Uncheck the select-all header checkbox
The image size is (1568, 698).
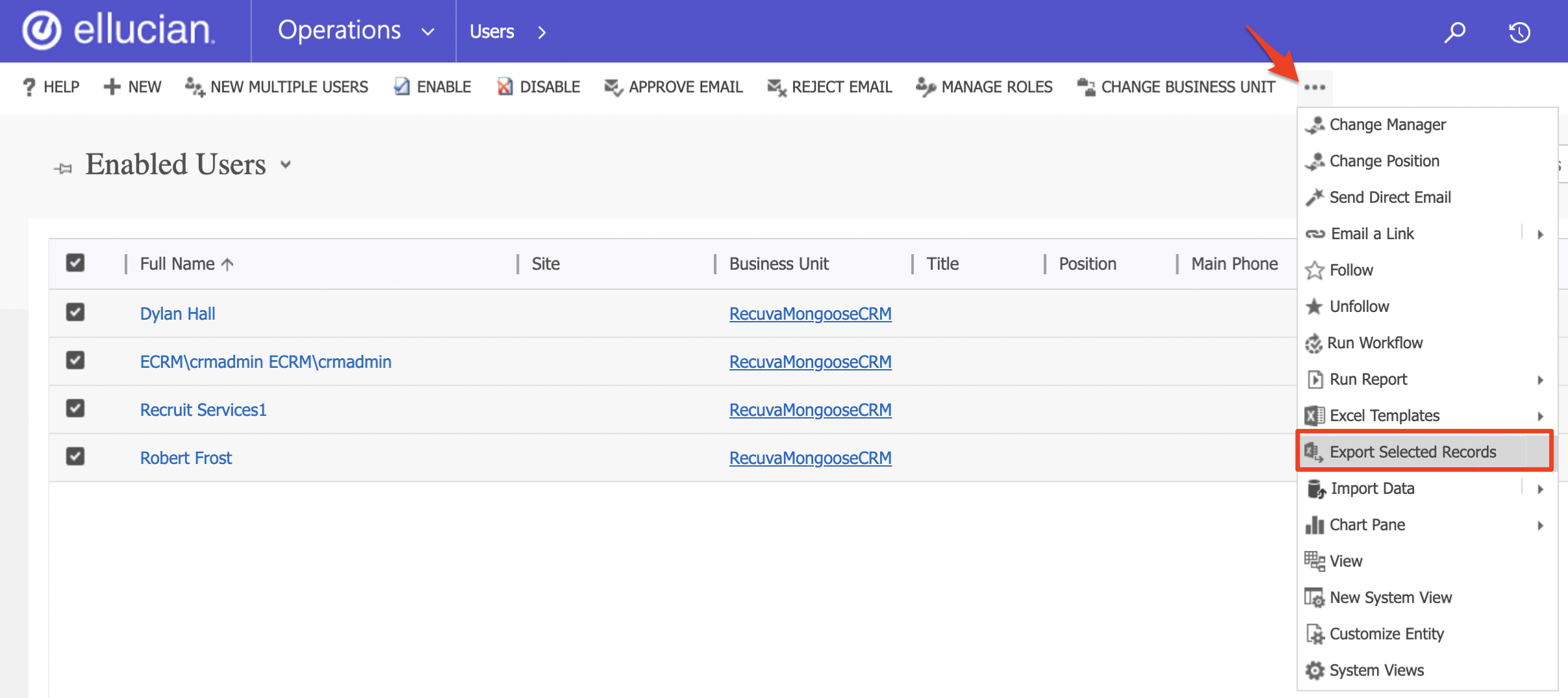click(x=75, y=263)
